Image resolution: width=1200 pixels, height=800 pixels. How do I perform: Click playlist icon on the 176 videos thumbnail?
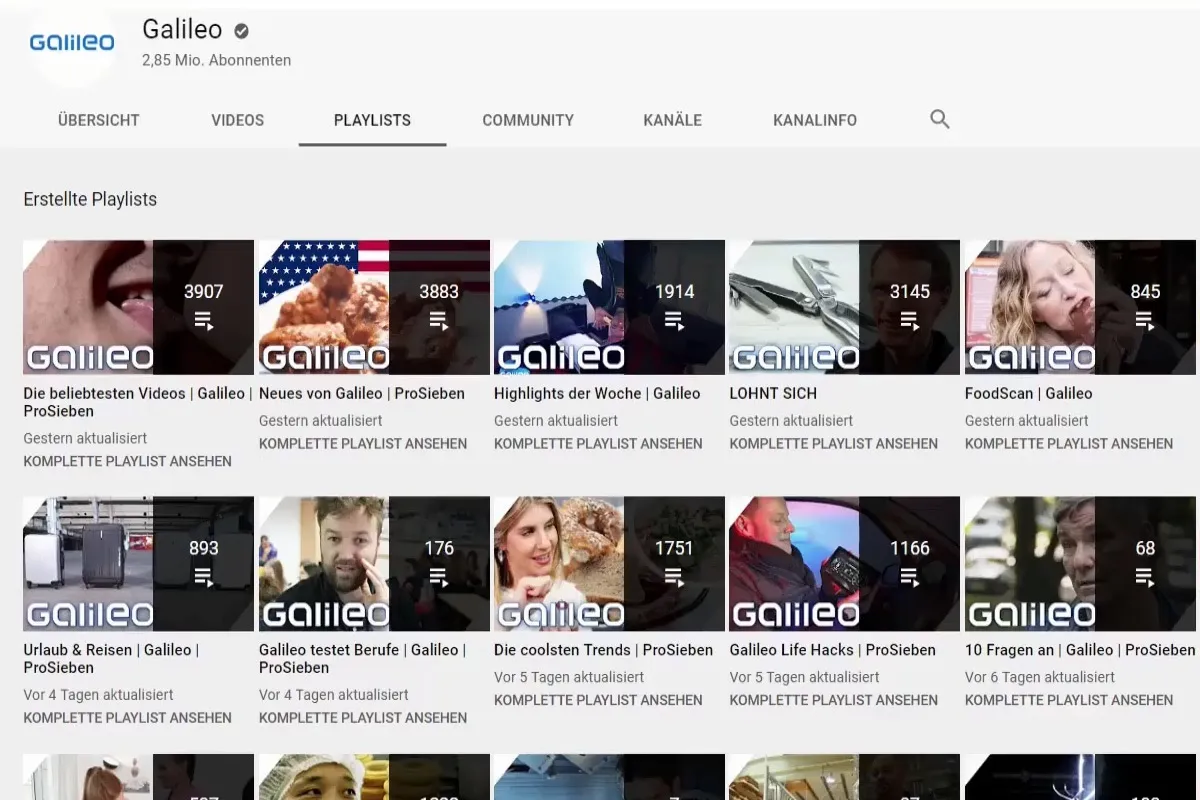439,577
